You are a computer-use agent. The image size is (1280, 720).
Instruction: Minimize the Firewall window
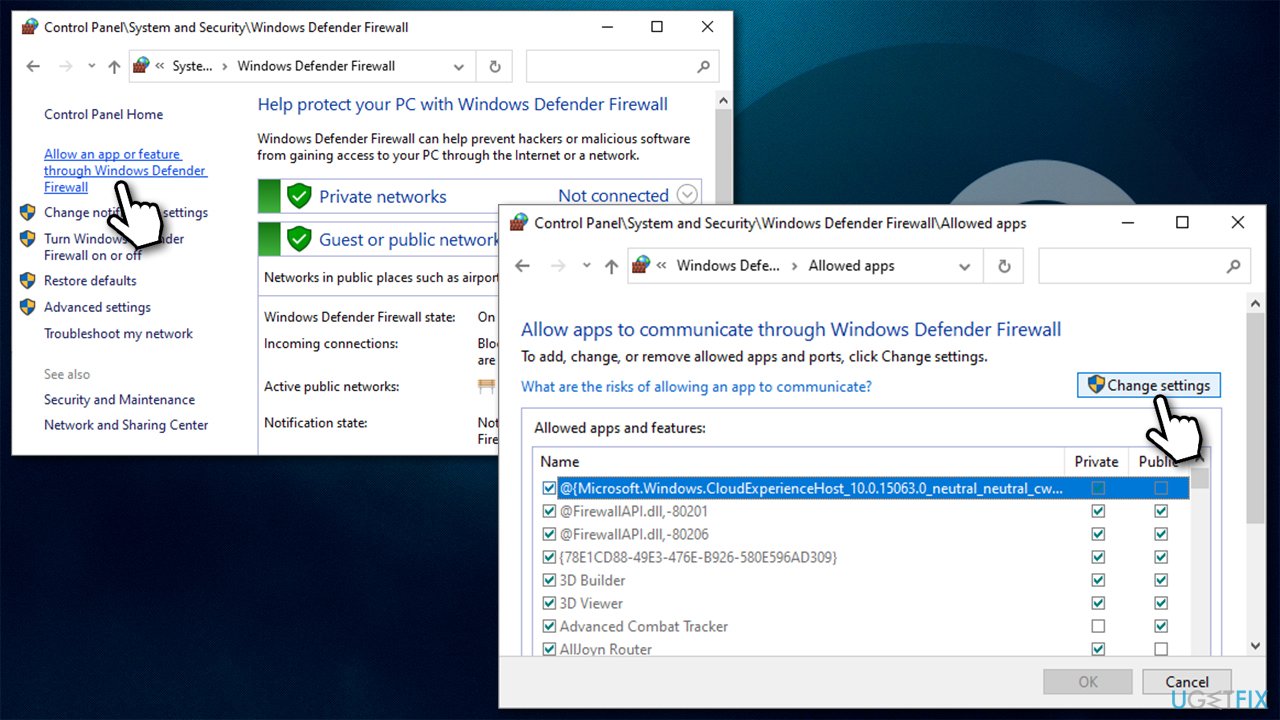click(605, 27)
